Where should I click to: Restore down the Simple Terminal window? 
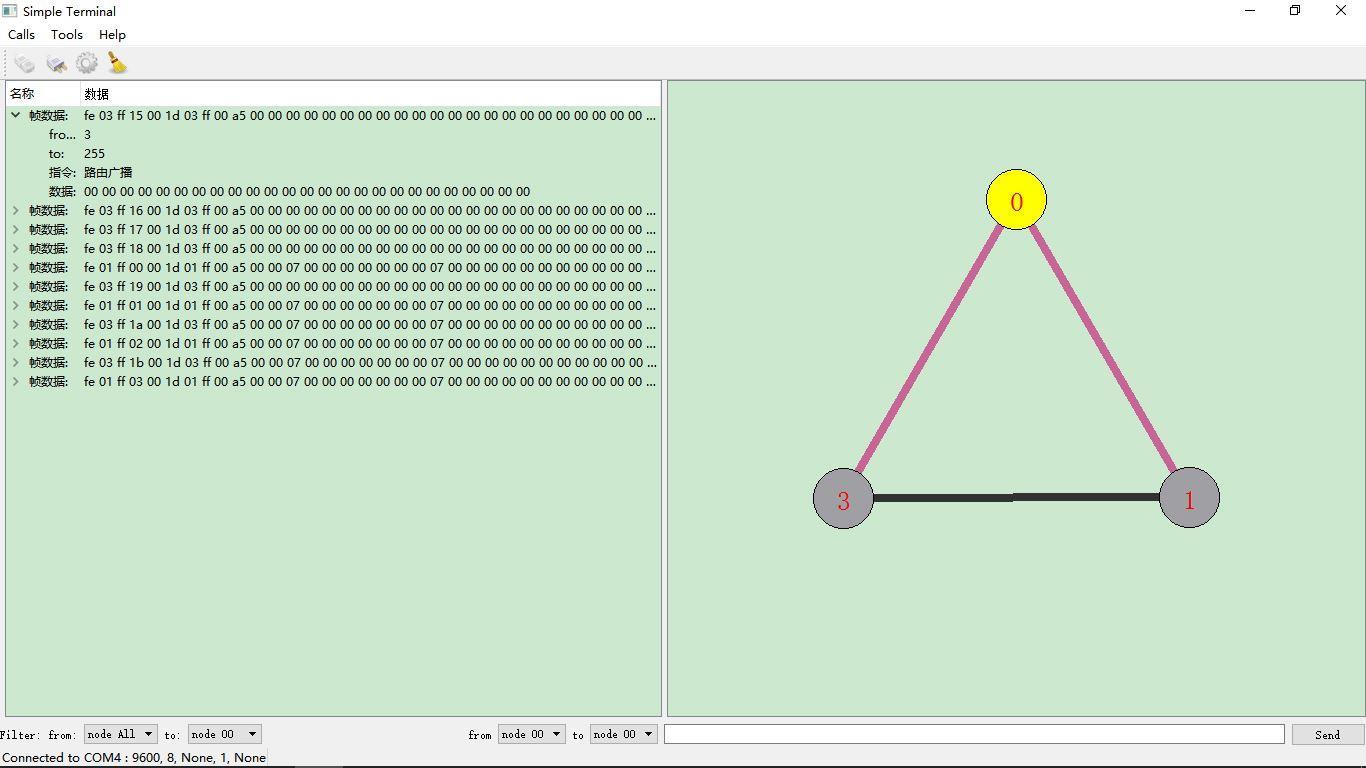(1295, 11)
